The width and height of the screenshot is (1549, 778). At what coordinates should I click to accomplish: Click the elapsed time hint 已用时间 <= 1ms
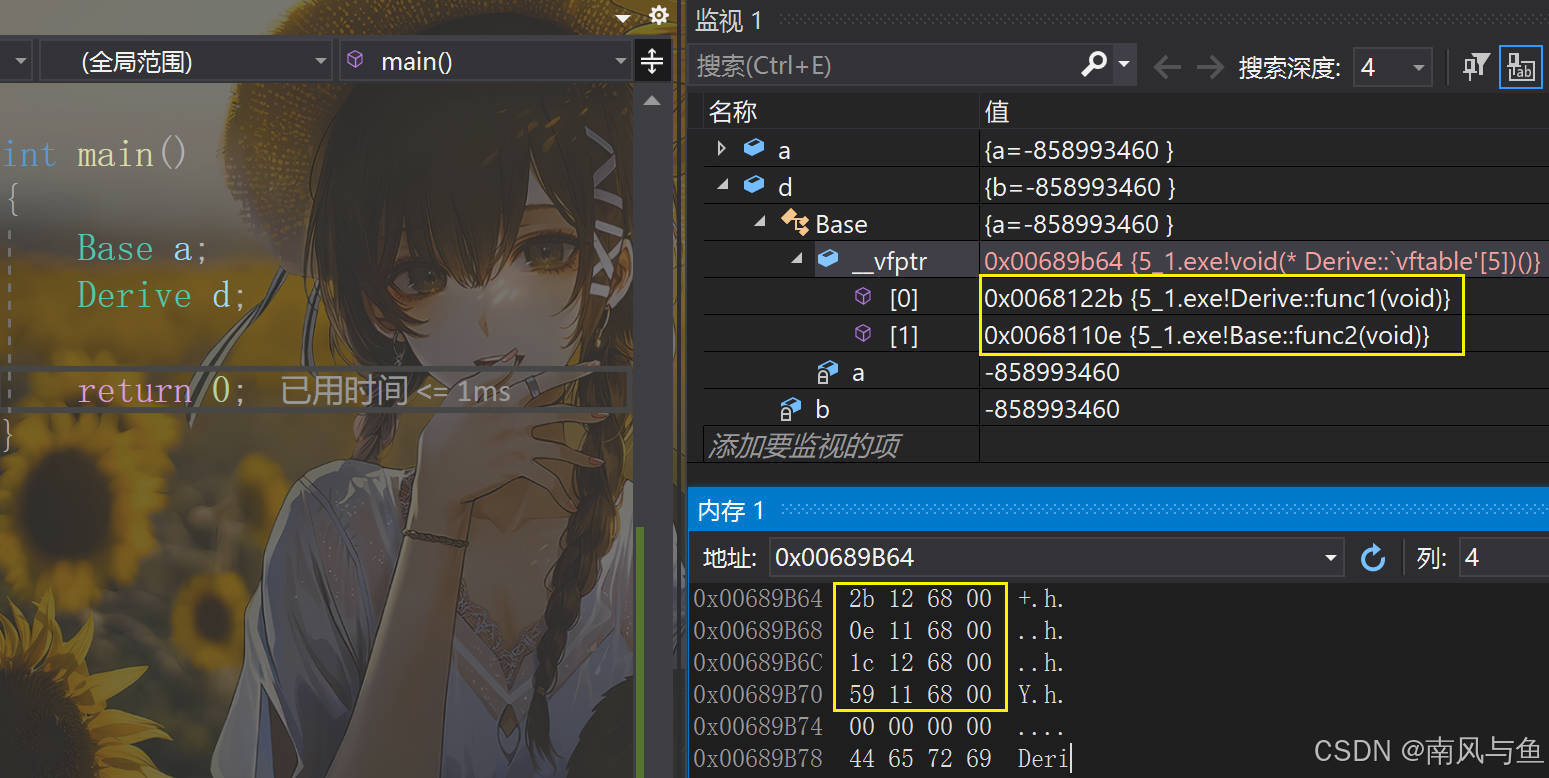point(395,391)
